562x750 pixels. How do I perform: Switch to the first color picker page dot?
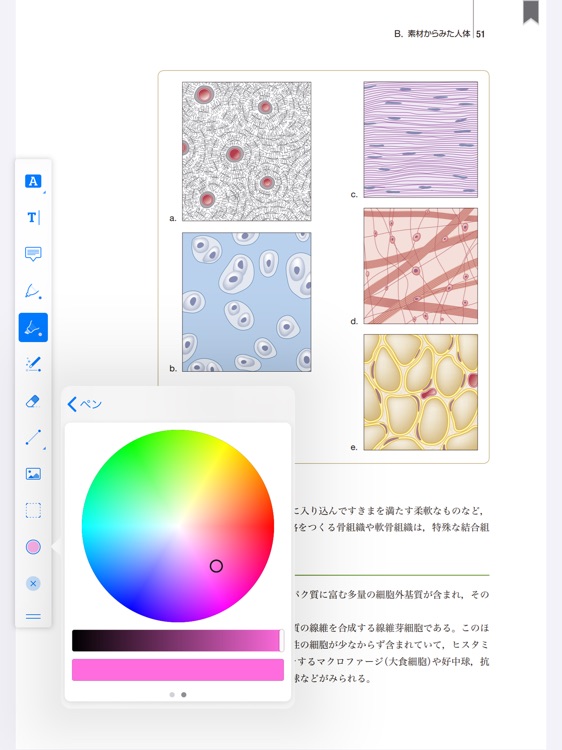coord(172,695)
